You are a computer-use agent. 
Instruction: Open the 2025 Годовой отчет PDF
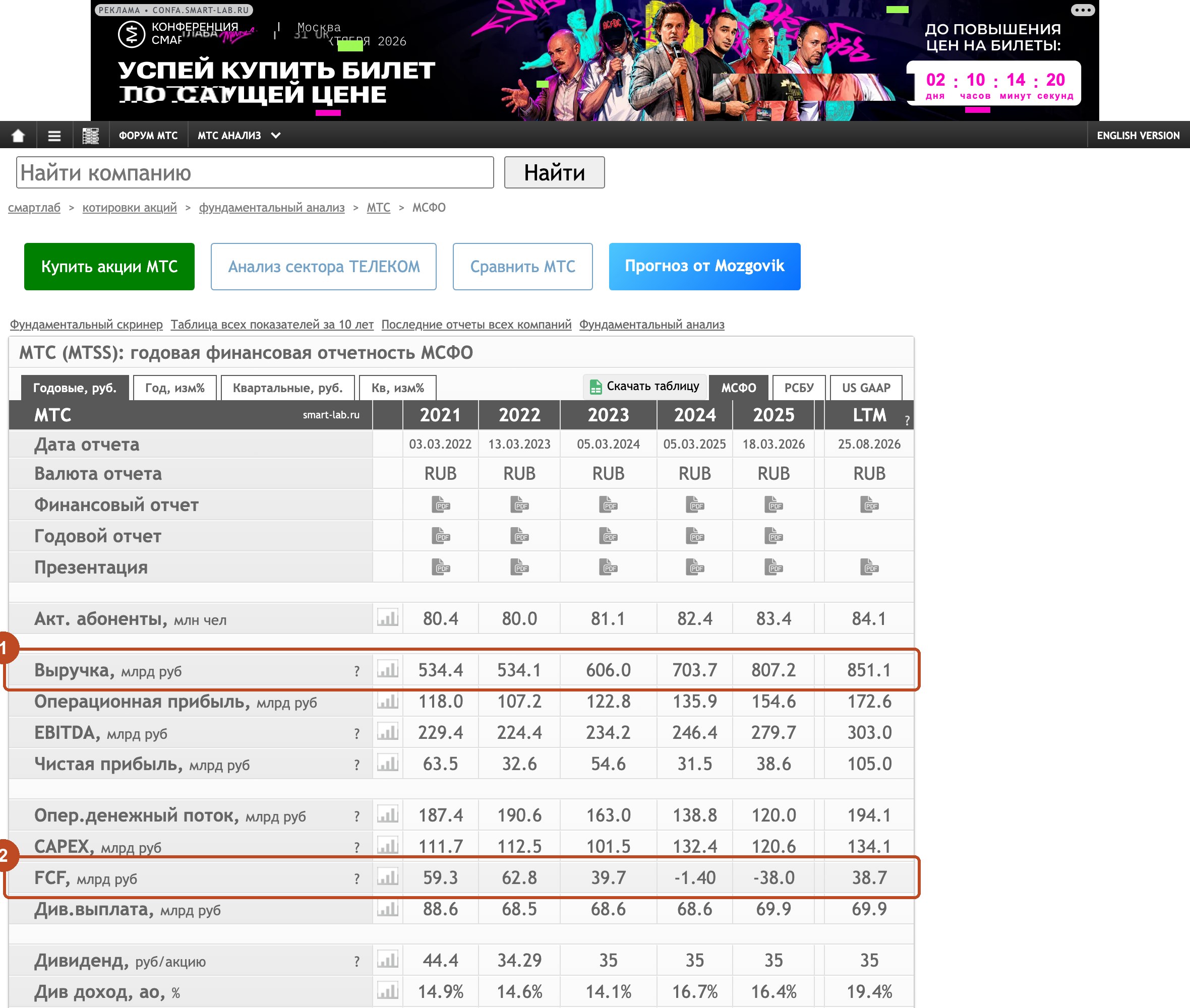[x=773, y=536]
